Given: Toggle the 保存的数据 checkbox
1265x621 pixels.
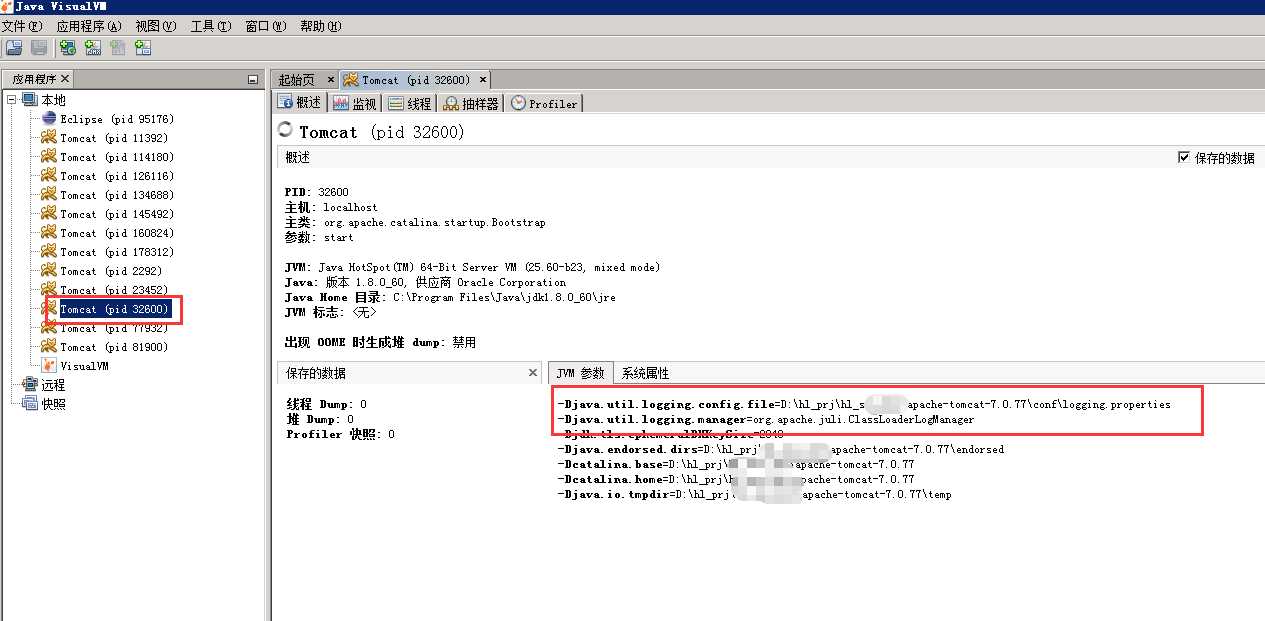Looking at the screenshot, I should [1185, 157].
